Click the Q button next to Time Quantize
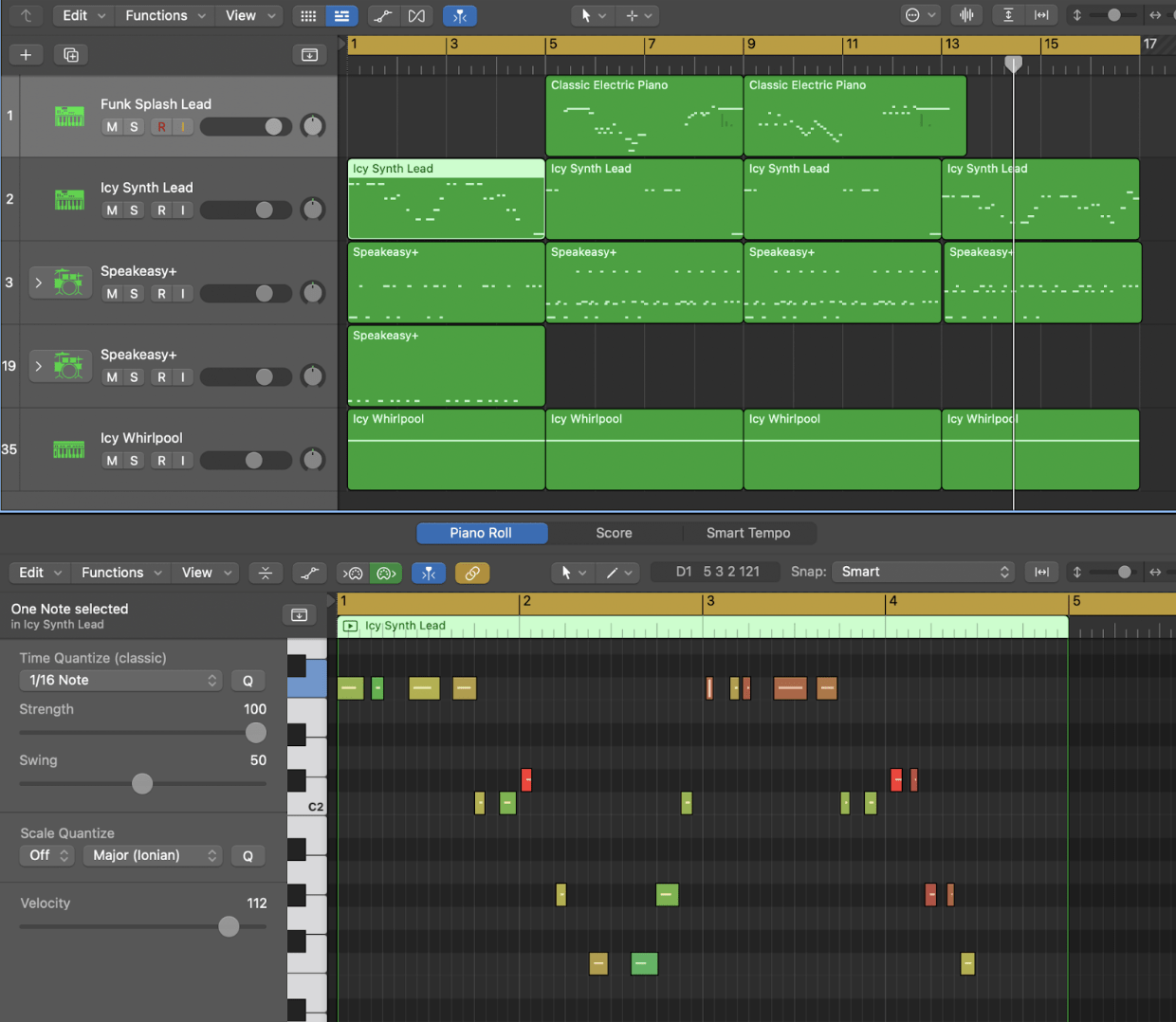Image resolution: width=1176 pixels, height=1022 pixels. [x=248, y=681]
